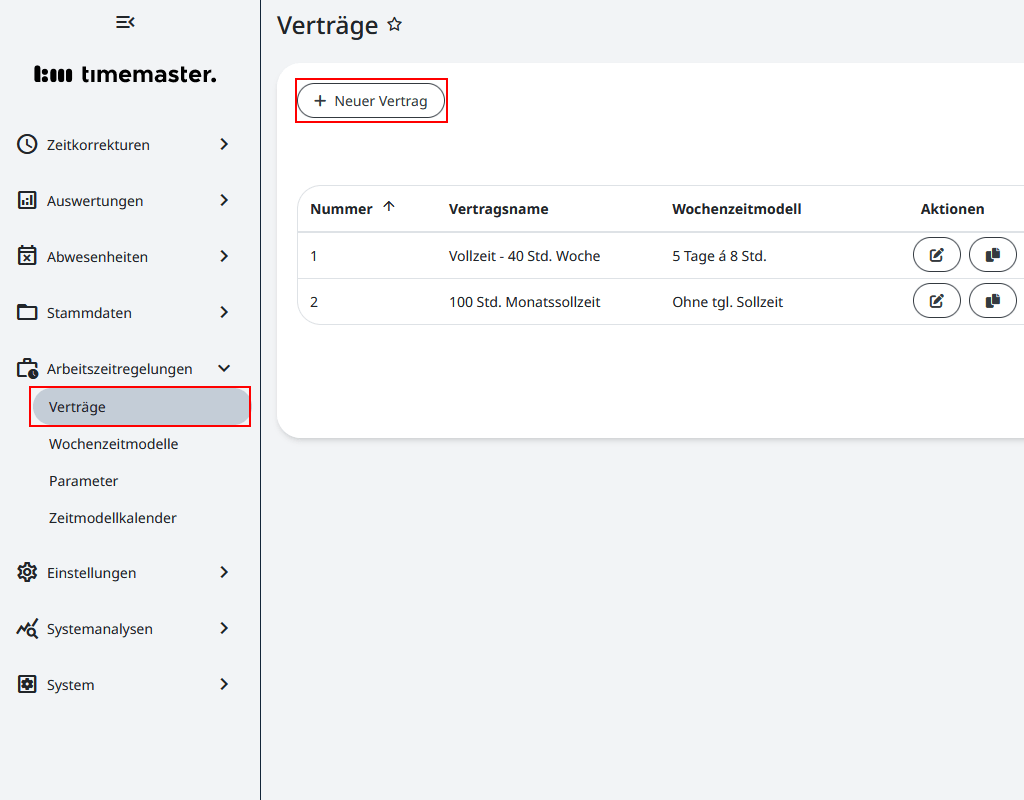Image resolution: width=1024 pixels, height=800 pixels.
Task: Open Wochenzeitmodelle in the sidebar
Action: (113, 443)
